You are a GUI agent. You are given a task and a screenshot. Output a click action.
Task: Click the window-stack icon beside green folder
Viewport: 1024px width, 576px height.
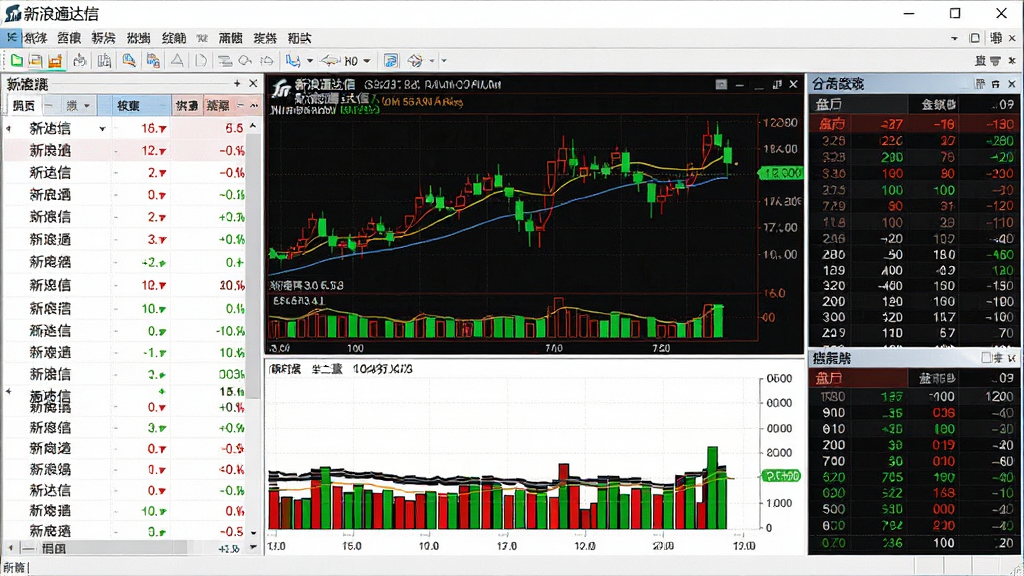click(35, 61)
